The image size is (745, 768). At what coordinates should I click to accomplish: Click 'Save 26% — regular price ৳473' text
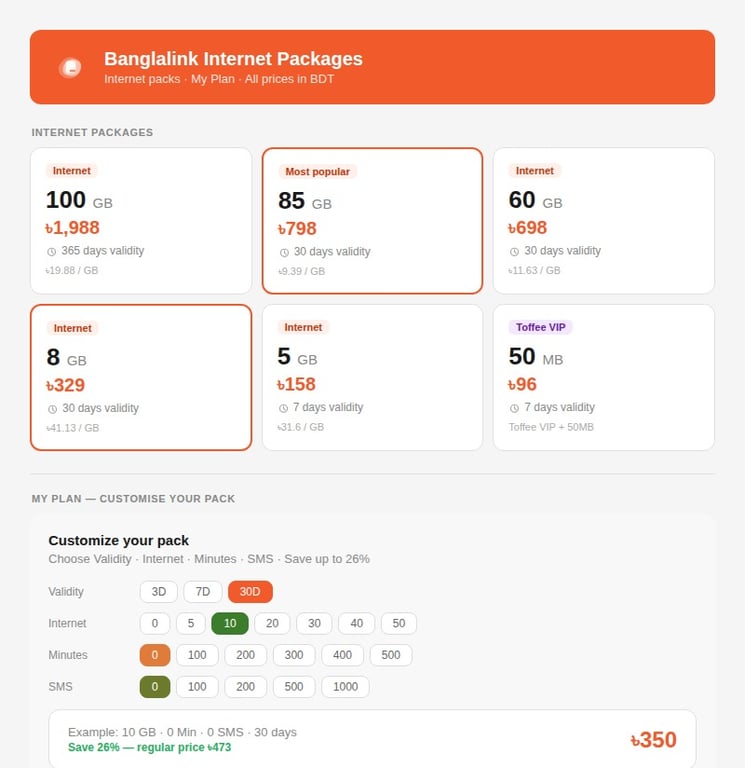point(149,747)
